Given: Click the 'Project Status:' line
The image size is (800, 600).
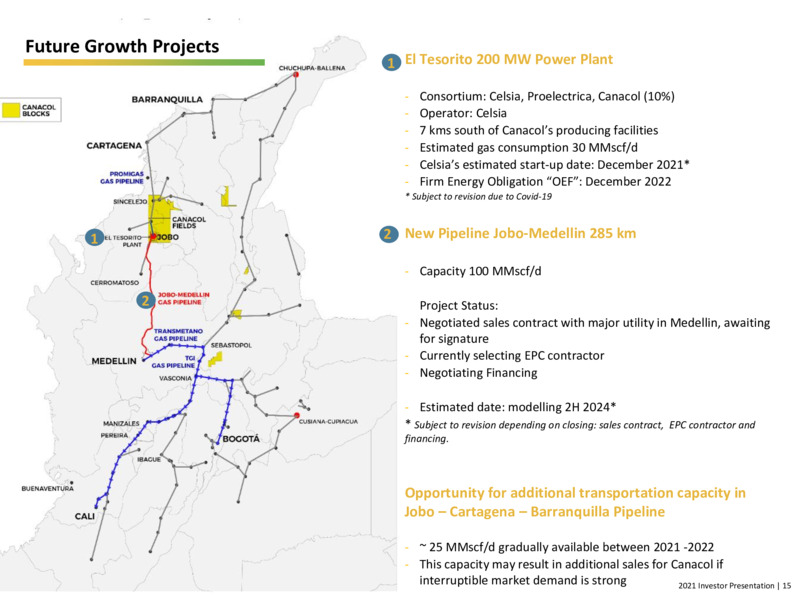Looking at the screenshot, I should [459, 306].
